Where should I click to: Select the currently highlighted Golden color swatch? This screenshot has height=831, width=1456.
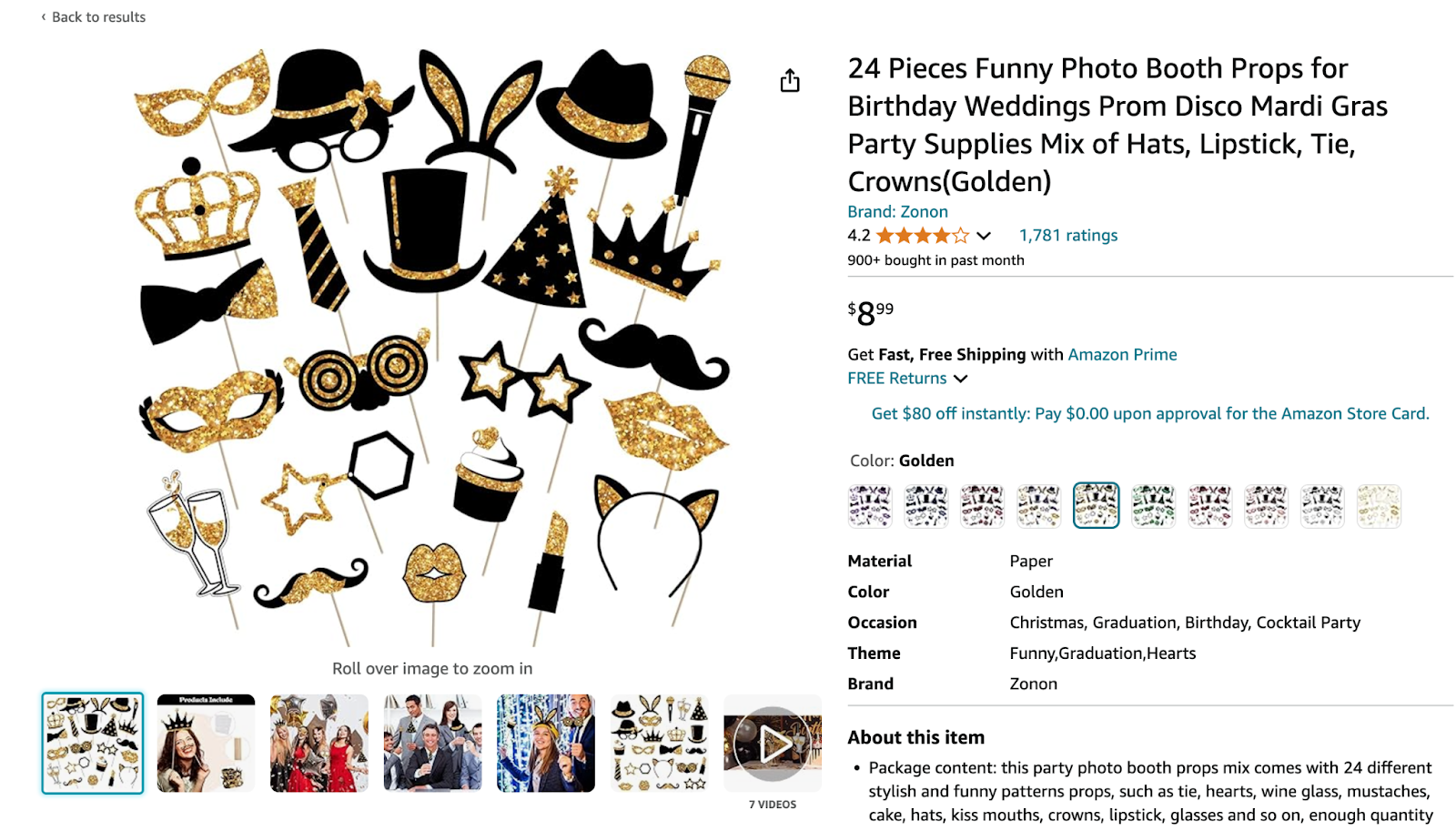click(x=1096, y=506)
